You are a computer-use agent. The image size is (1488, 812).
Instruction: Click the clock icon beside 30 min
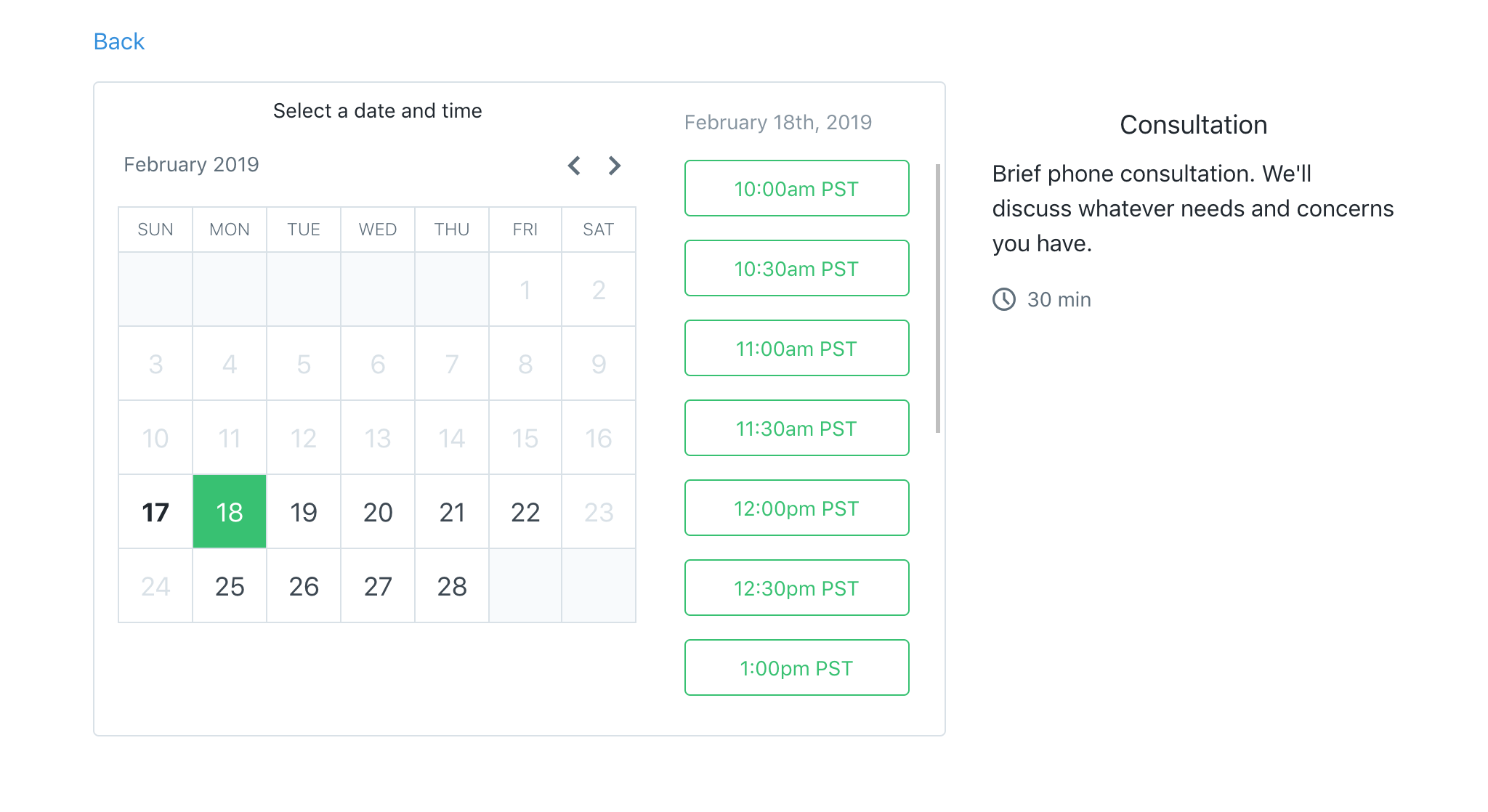point(1004,299)
